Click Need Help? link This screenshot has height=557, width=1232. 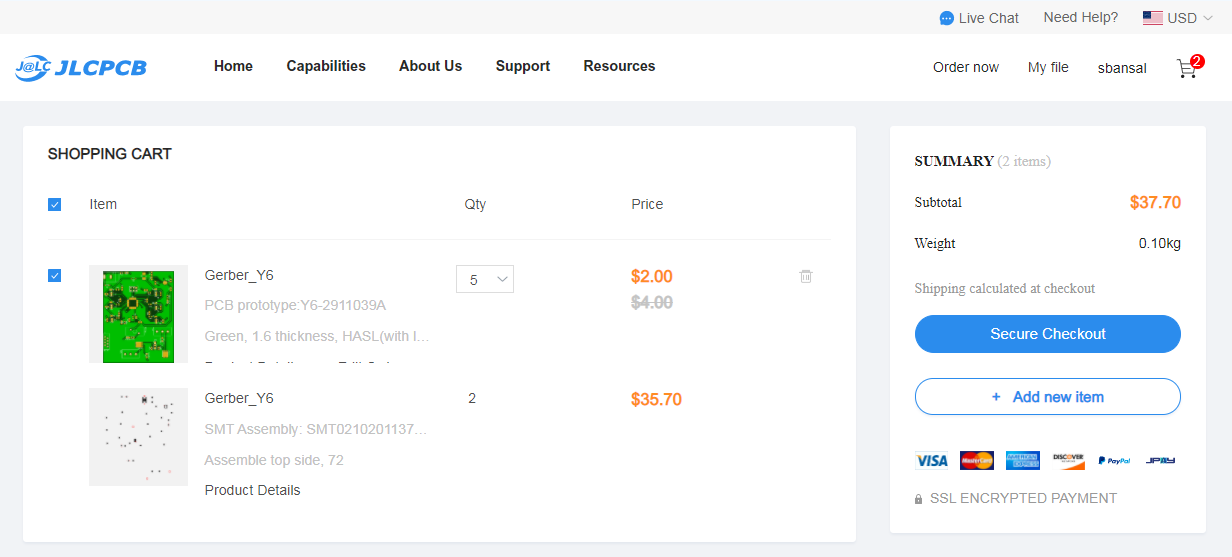[1081, 17]
